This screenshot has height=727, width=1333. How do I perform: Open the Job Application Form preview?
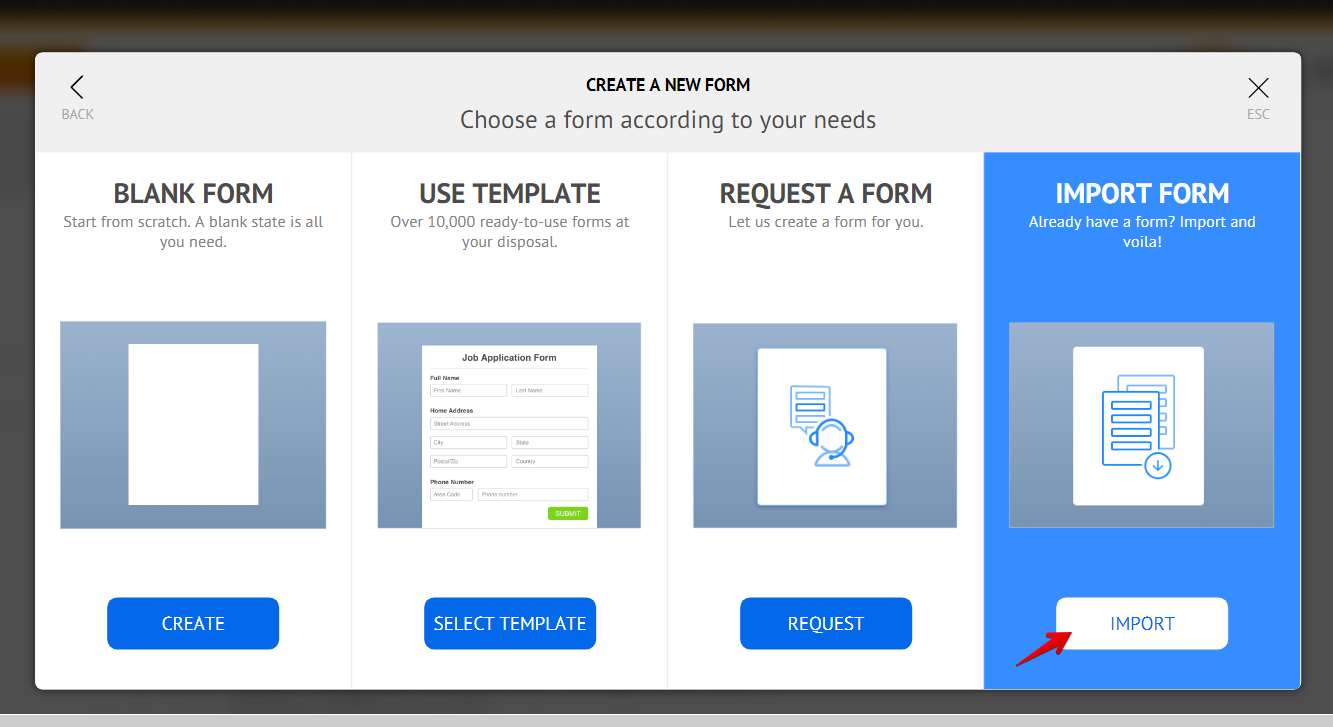pos(509,425)
